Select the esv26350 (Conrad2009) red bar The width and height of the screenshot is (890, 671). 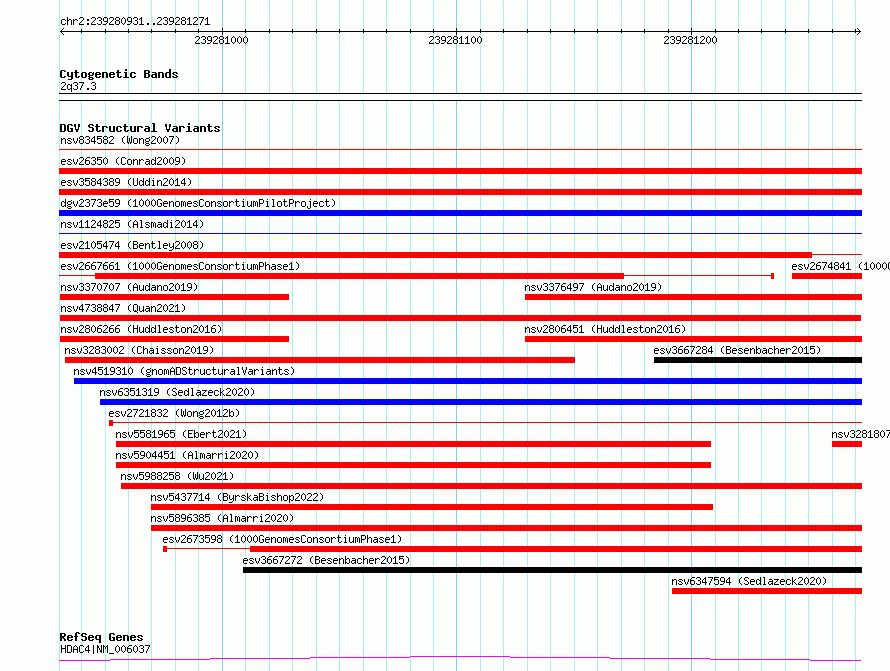tap(460, 171)
